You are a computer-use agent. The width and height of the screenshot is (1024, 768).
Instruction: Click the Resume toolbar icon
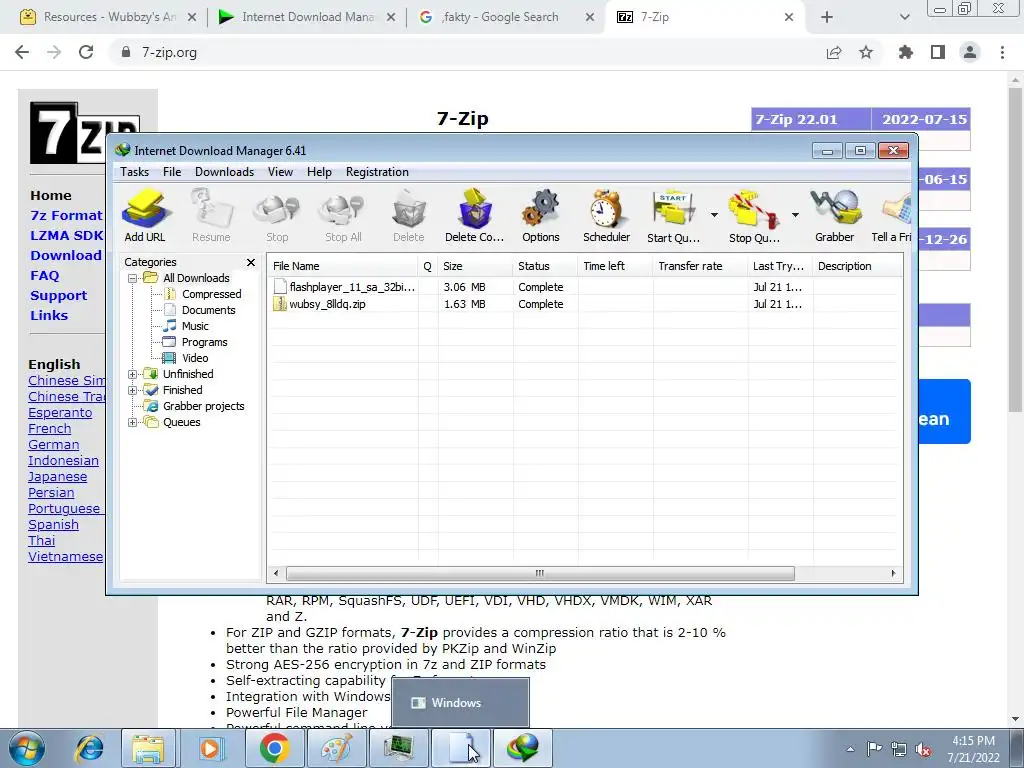211,216
